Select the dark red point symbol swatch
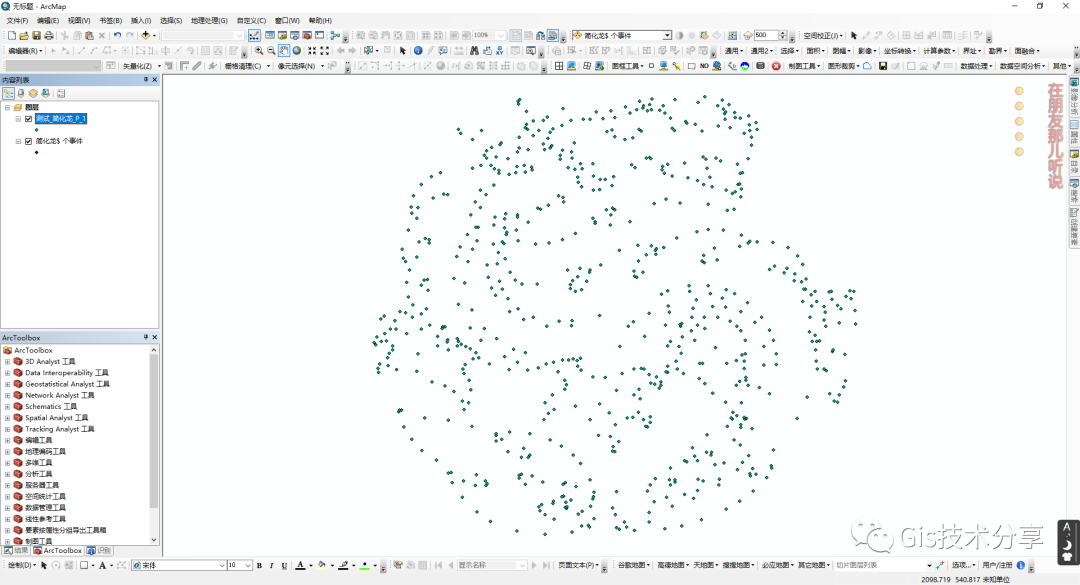Screen dimensions: 1080x585 point(37,152)
